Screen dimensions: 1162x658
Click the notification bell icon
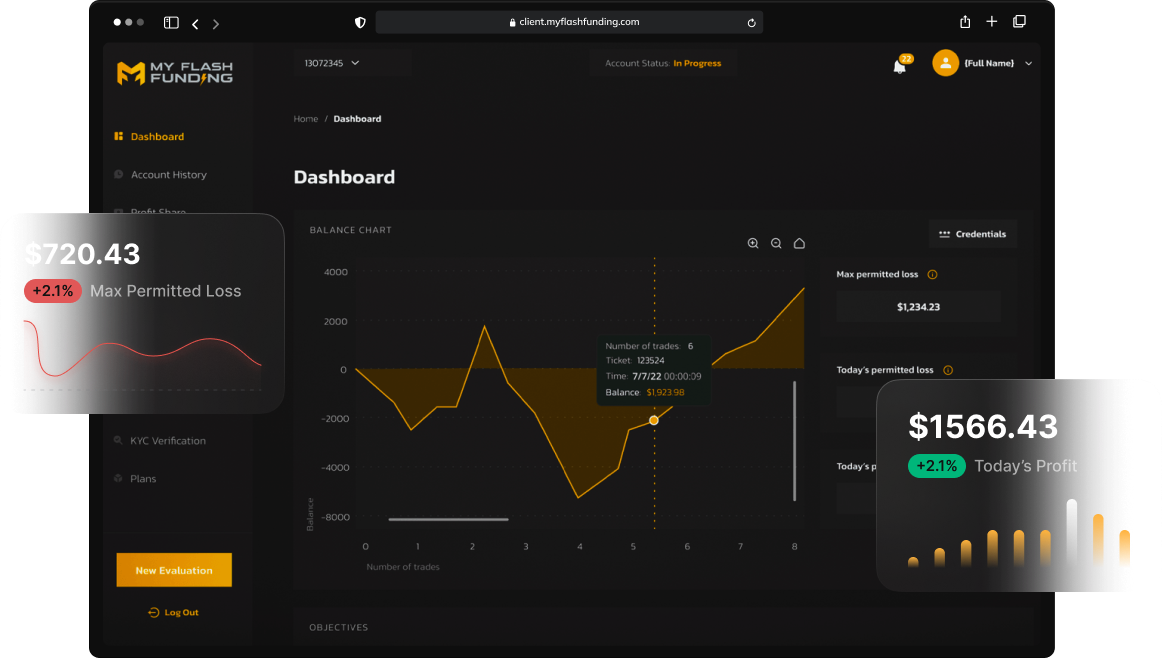(899, 66)
